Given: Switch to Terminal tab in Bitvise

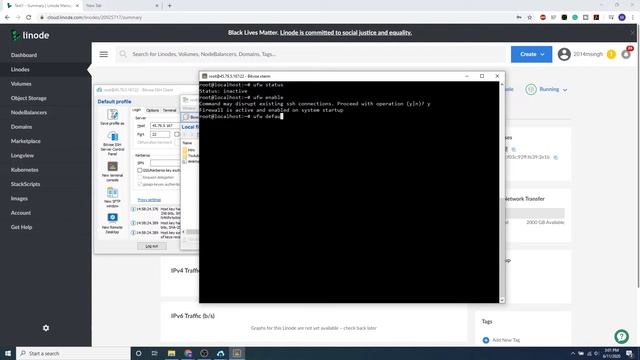Looking at the screenshot, I should pyautogui.click(x=169, y=110).
